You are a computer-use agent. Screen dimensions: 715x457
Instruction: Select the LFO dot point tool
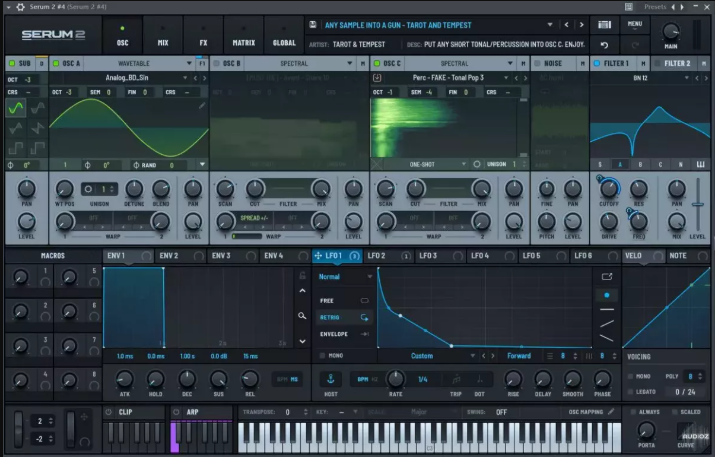(606, 295)
